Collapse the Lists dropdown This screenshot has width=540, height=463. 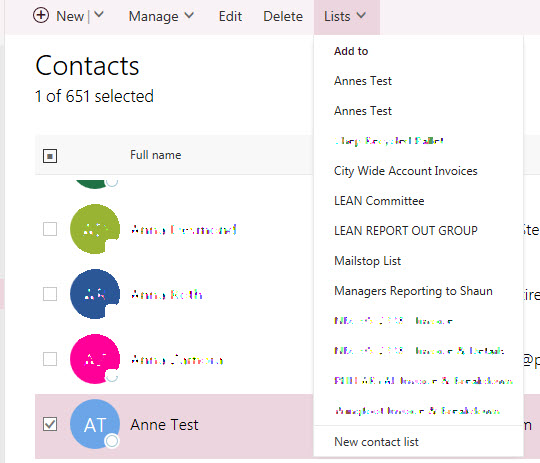346,16
